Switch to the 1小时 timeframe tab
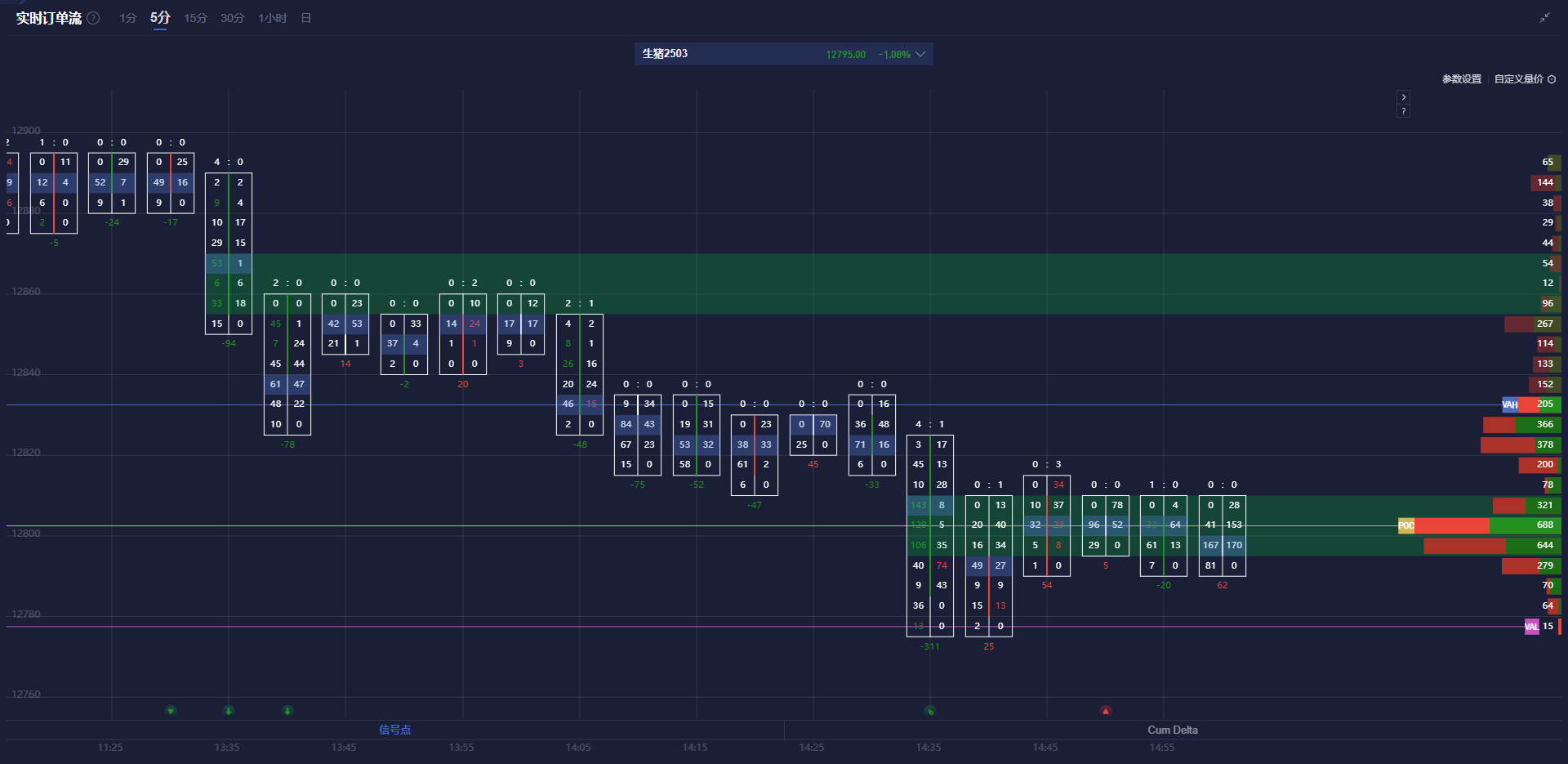Viewport: 1568px width, 764px height. point(272,17)
